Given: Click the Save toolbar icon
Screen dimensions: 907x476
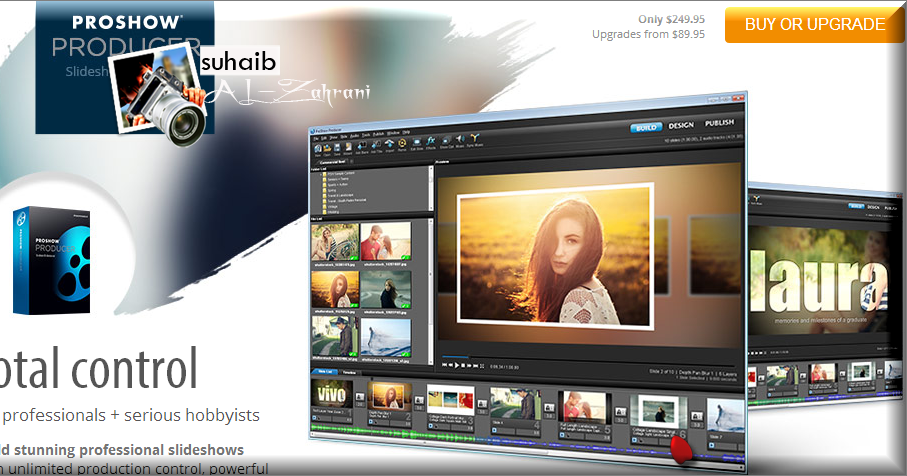Looking at the screenshot, I should coord(337,147).
